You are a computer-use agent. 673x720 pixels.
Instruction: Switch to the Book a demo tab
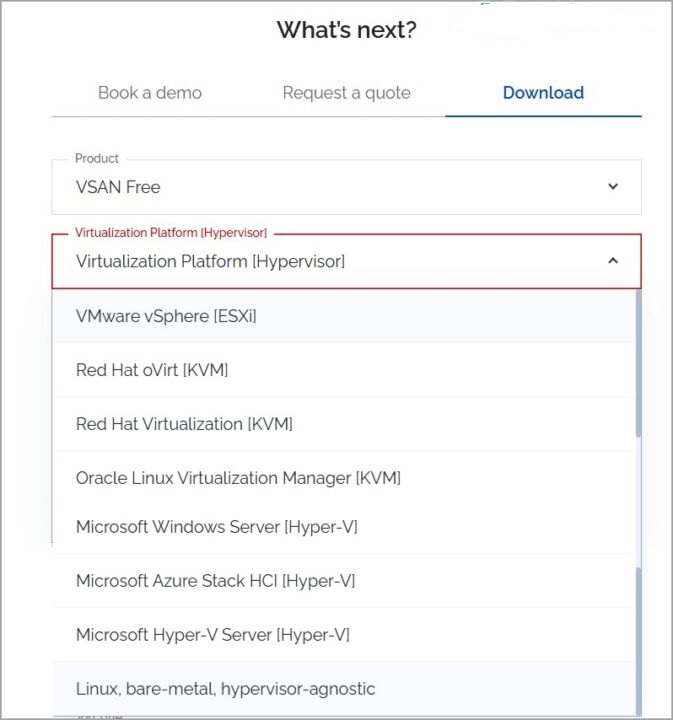tap(150, 93)
